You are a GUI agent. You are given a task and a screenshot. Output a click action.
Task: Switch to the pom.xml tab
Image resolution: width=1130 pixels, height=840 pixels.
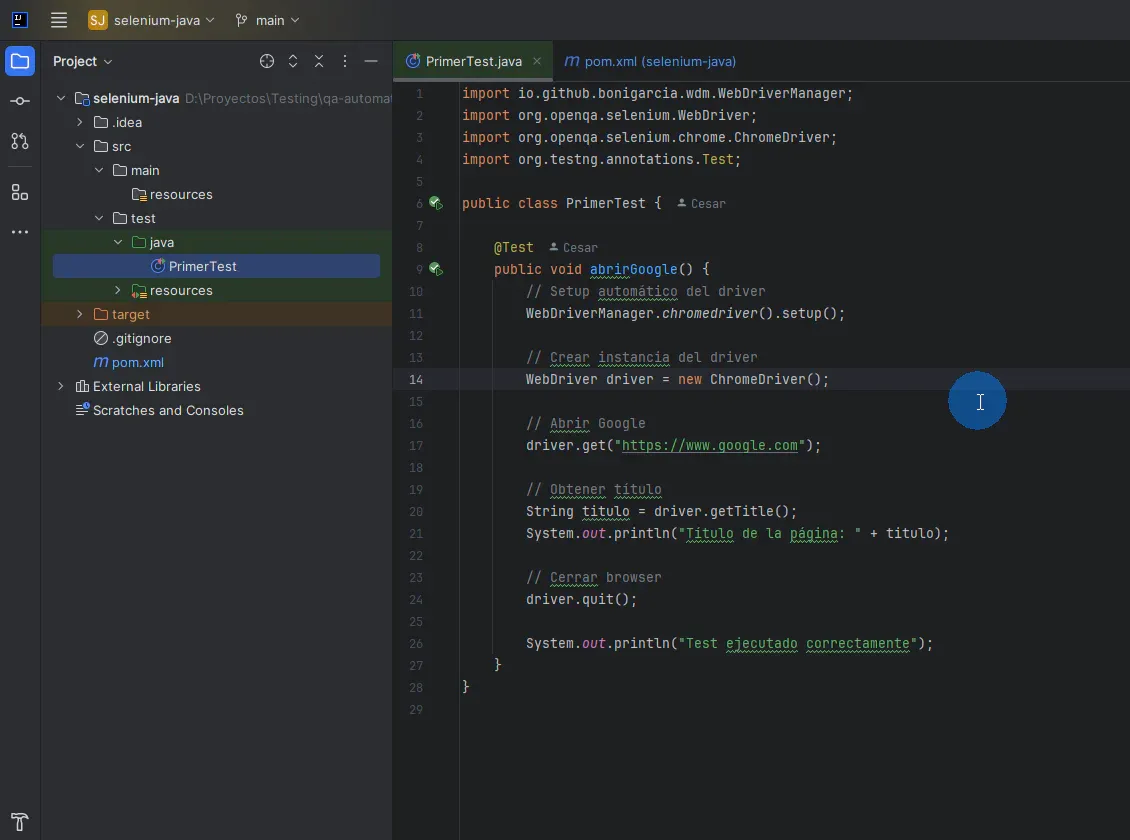649,61
